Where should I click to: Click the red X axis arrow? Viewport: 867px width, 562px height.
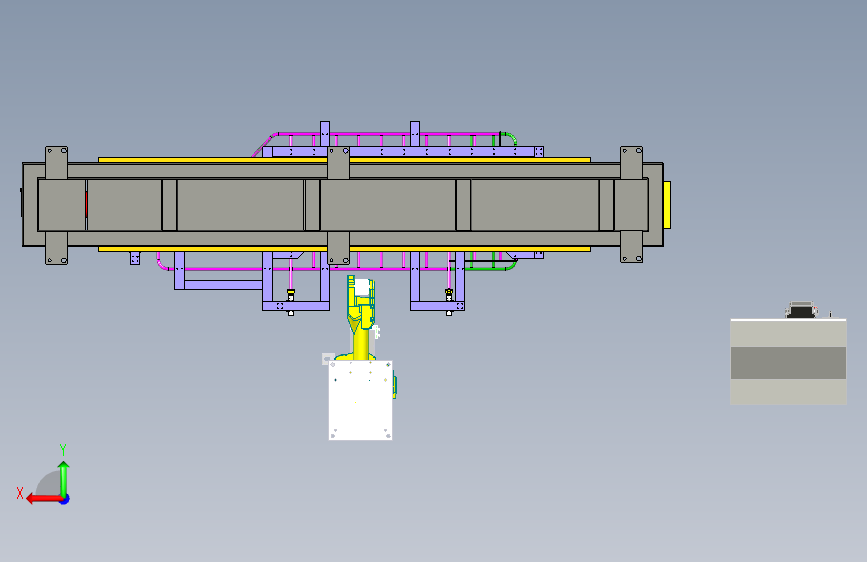click(x=44, y=499)
